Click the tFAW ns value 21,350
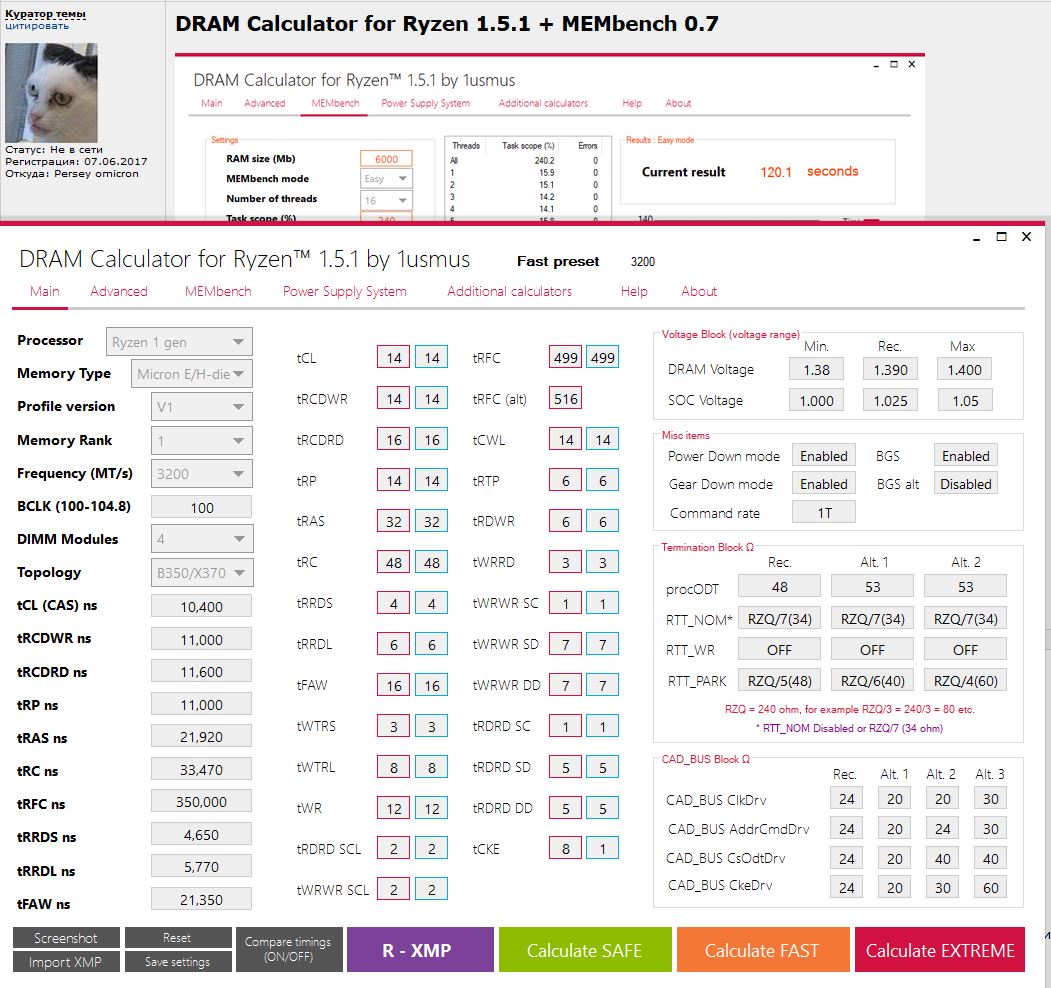This screenshot has width=1051, height=988. (202, 900)
